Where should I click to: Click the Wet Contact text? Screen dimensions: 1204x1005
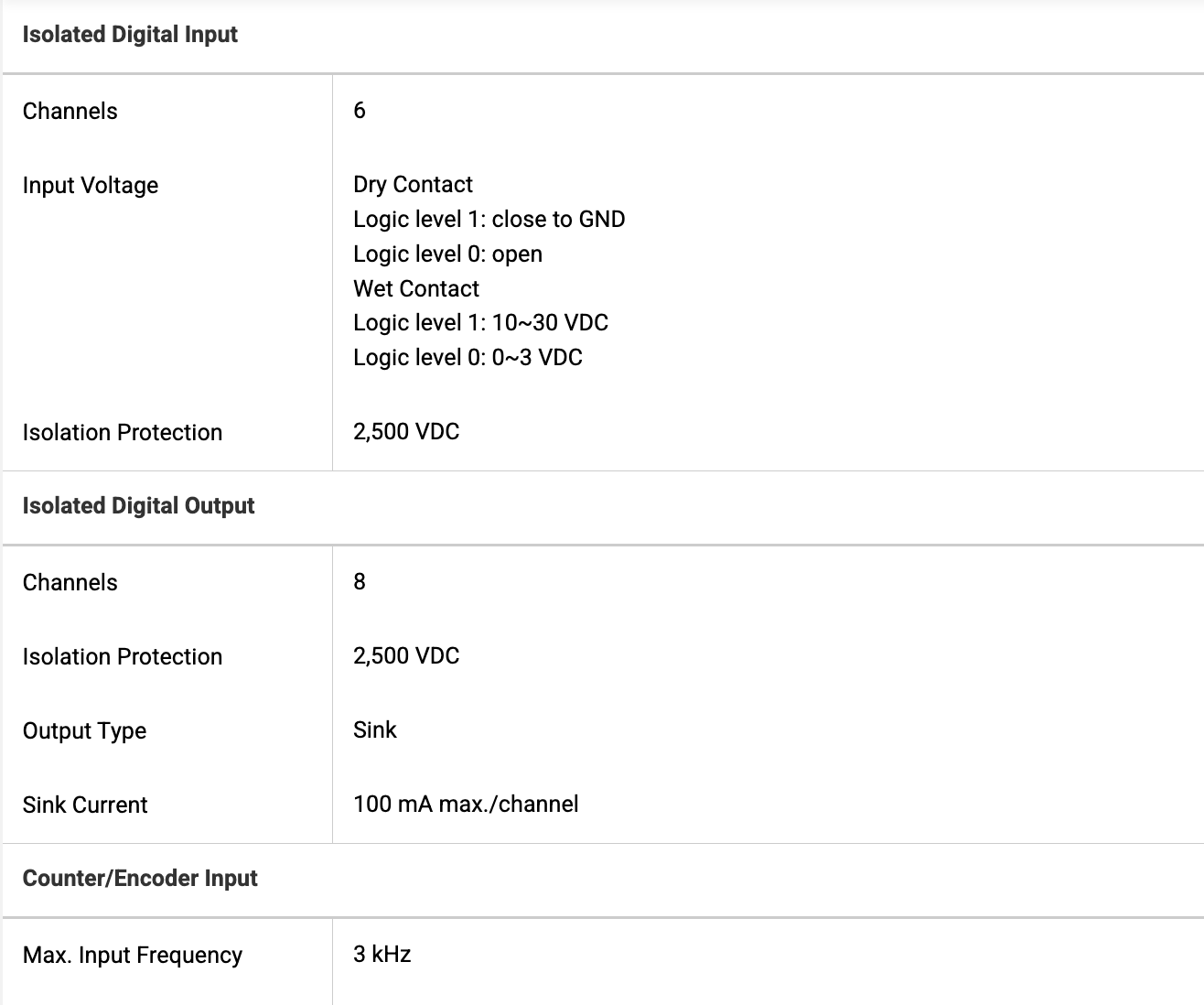[415, 289]
